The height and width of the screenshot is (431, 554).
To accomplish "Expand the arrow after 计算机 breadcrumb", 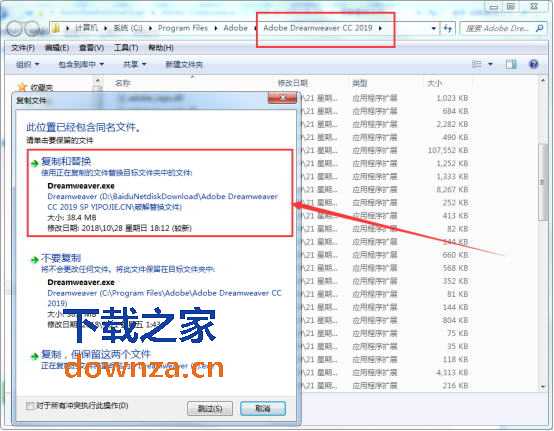I will point(105,28).
